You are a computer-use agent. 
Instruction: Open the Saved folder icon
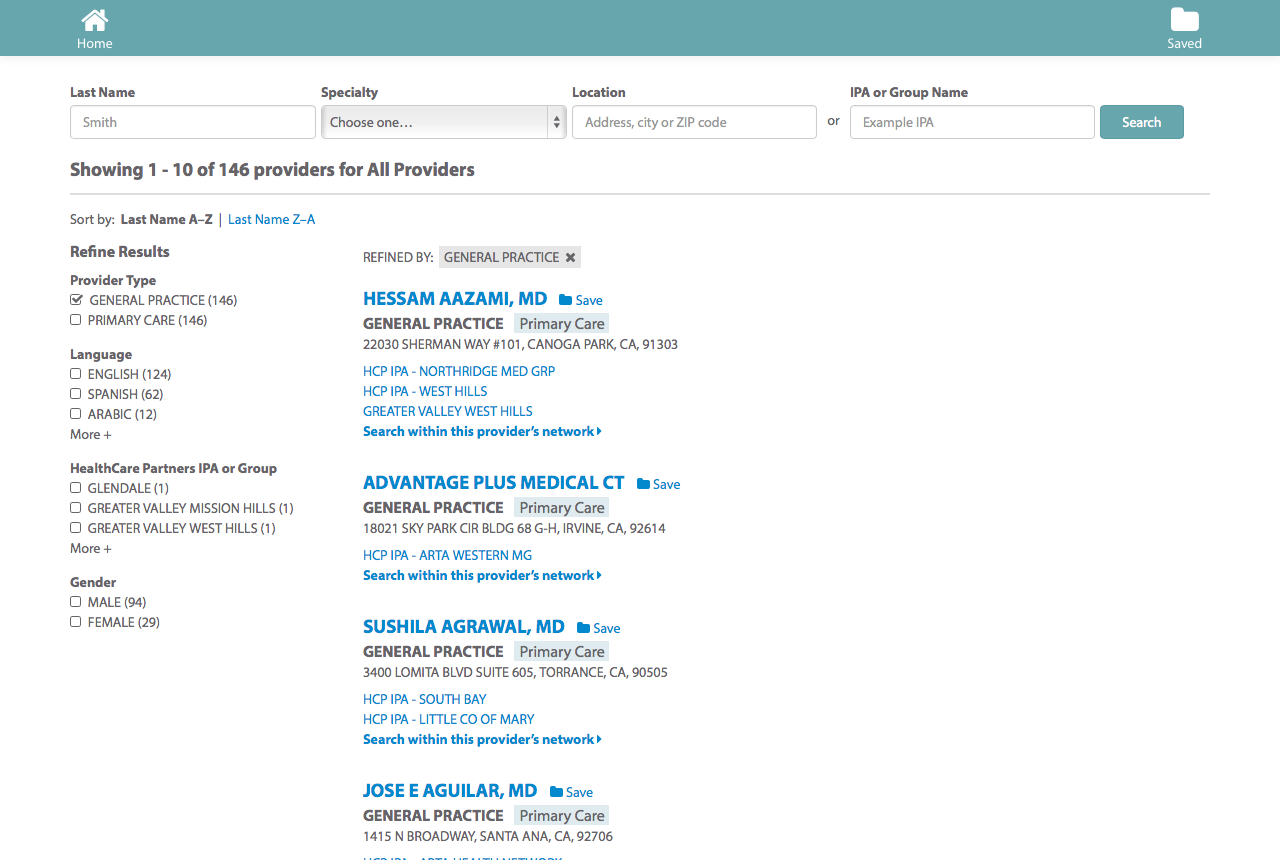[x=1184, y=18]
